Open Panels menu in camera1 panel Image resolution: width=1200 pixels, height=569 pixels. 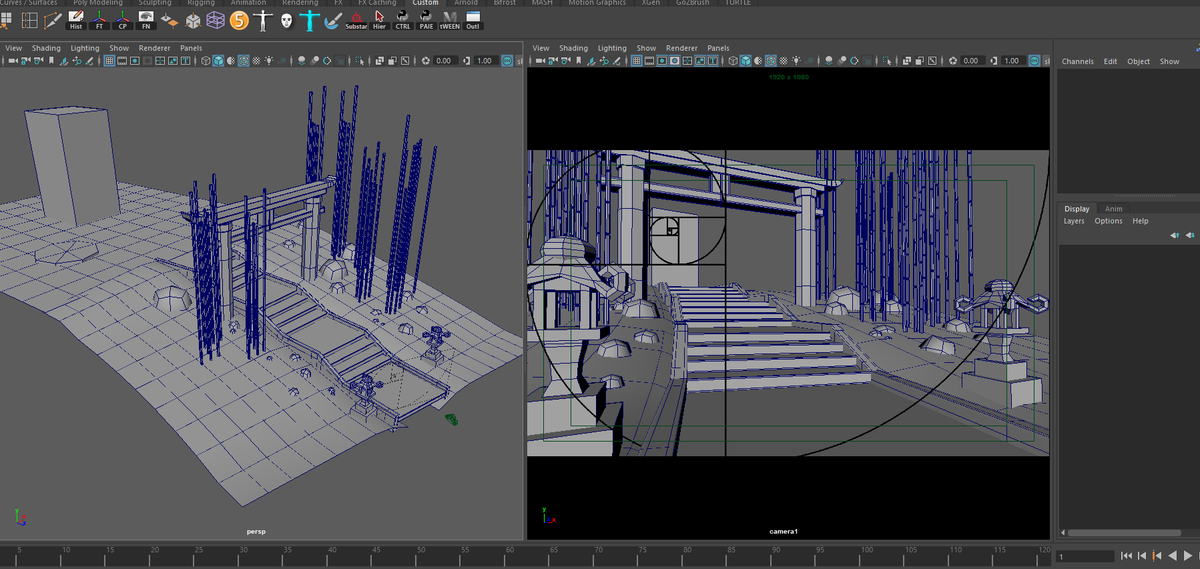[x=718, y=48]
